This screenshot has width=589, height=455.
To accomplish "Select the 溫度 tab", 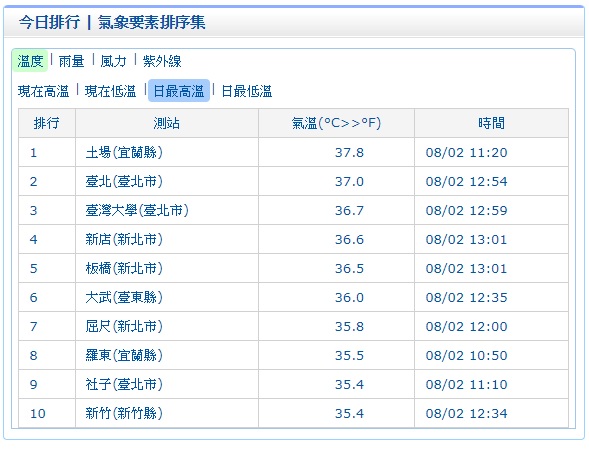I will tap(30, 61).
